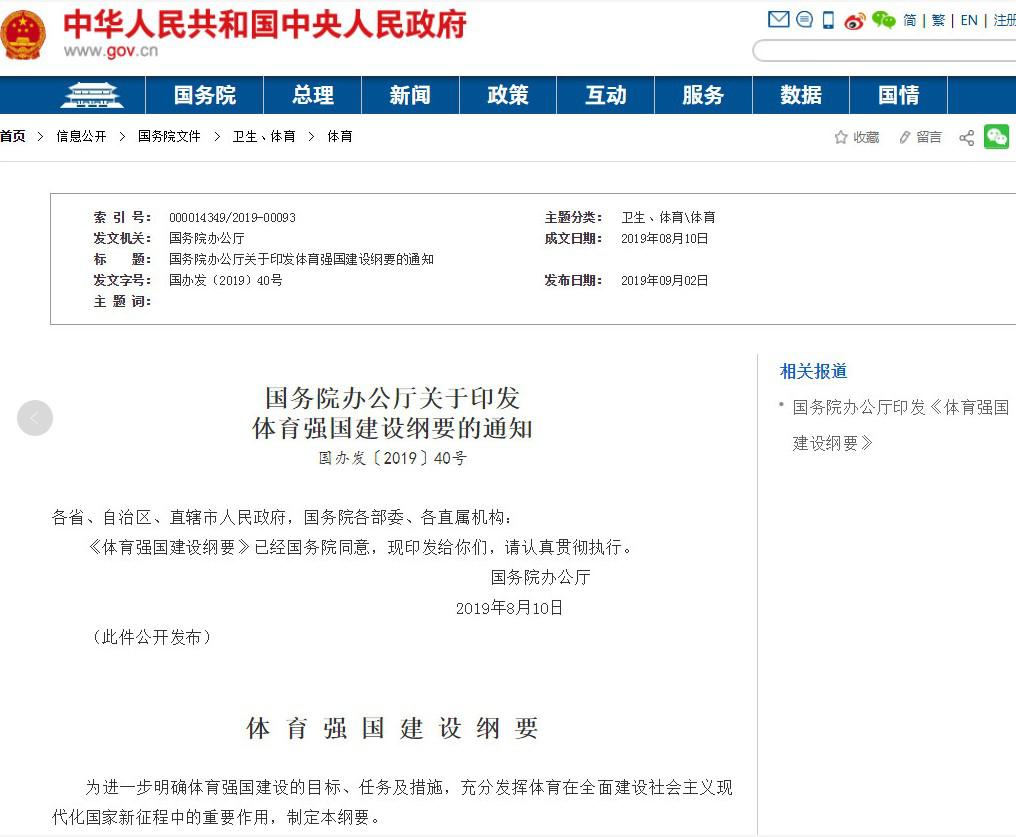Click the chat bubble icon in header

click(804, 19)
